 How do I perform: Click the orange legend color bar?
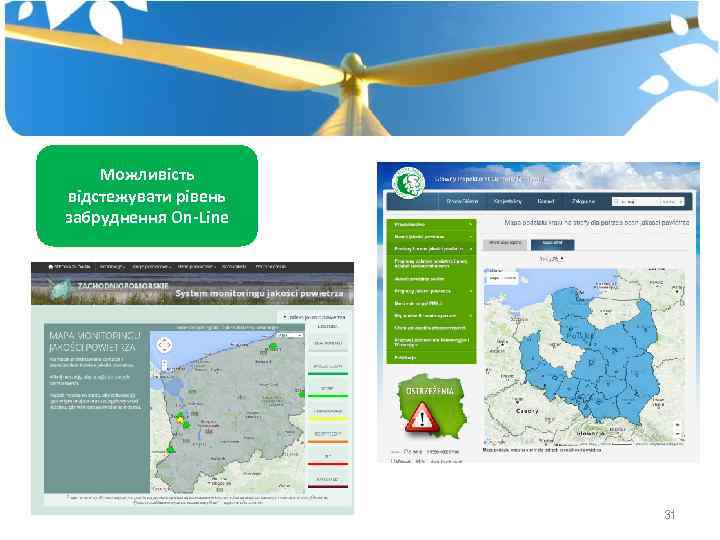pos(328,441)
